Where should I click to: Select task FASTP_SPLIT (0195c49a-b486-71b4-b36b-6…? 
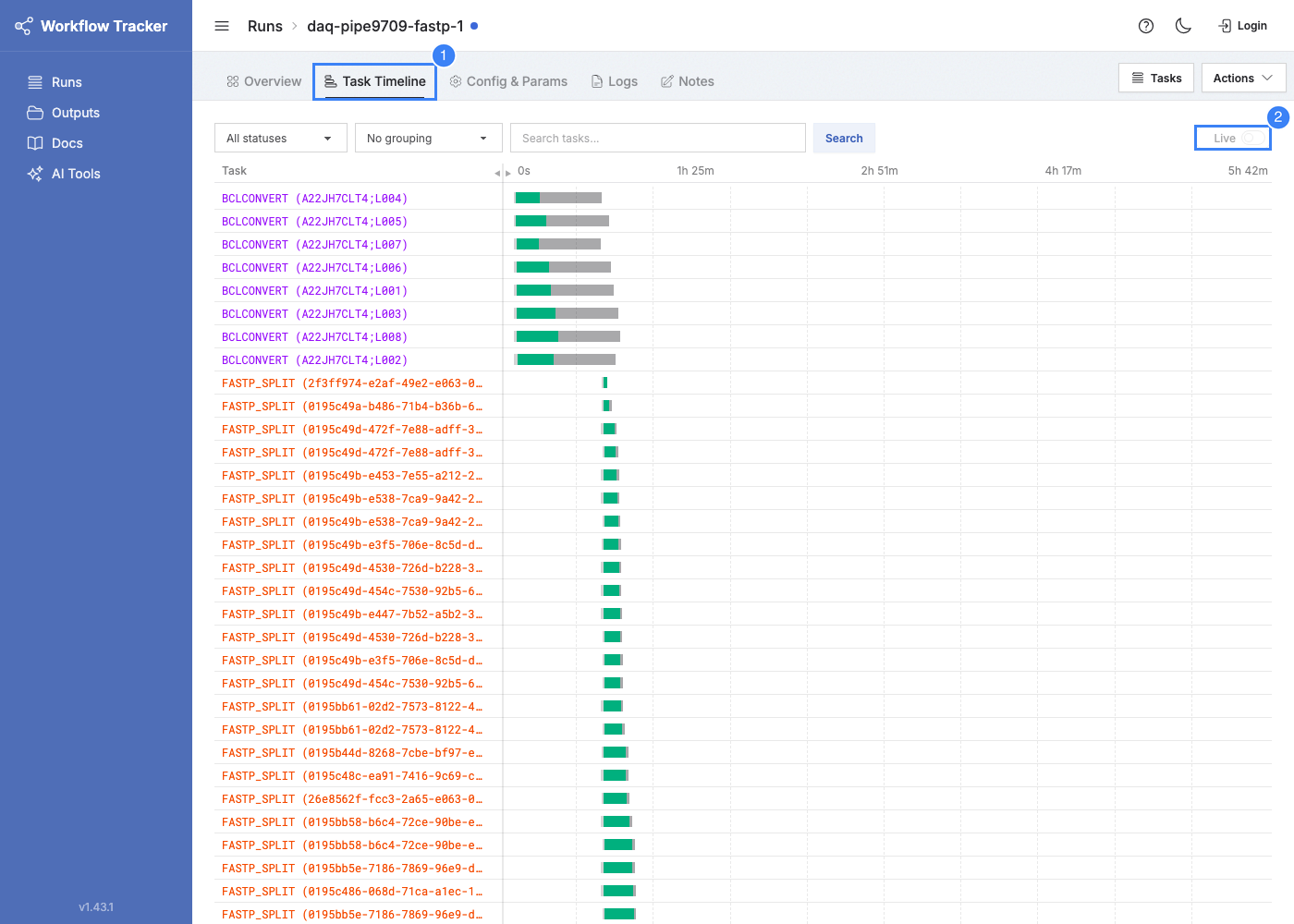pos(352,407)
